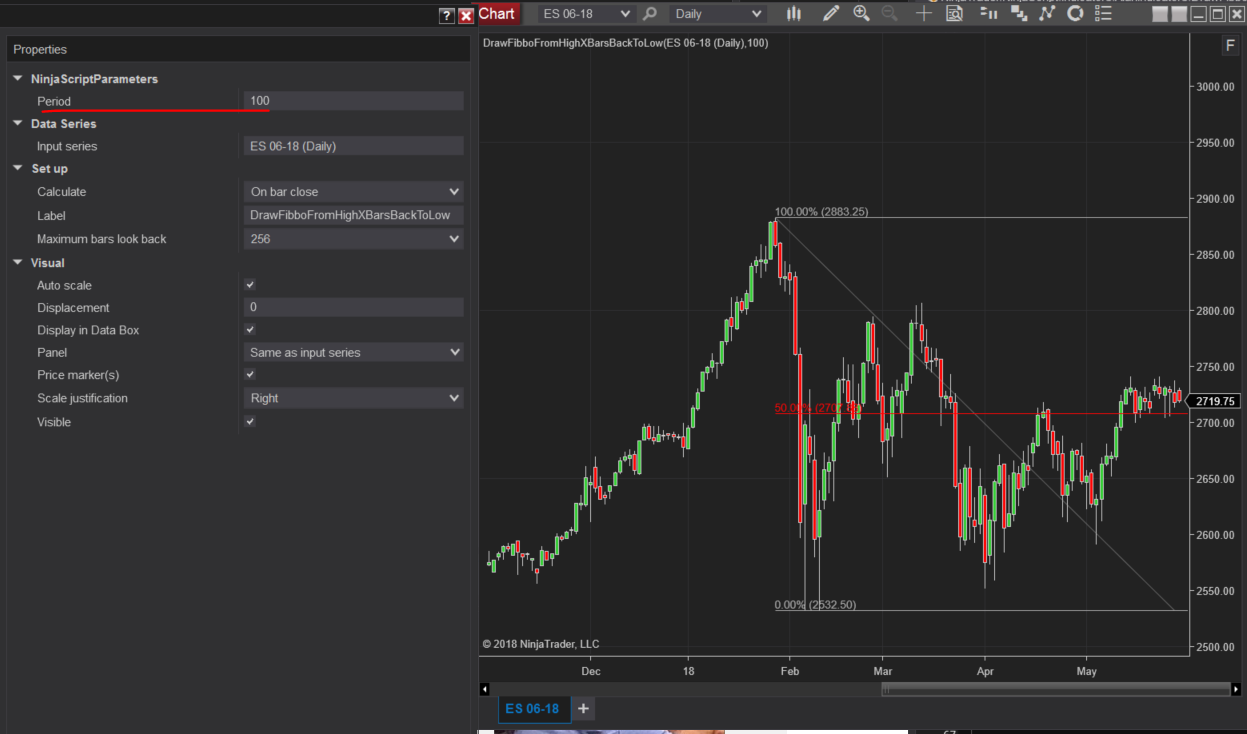Open the Data Box icon
Screen dimensions: 1247x734
coord(955,14)
